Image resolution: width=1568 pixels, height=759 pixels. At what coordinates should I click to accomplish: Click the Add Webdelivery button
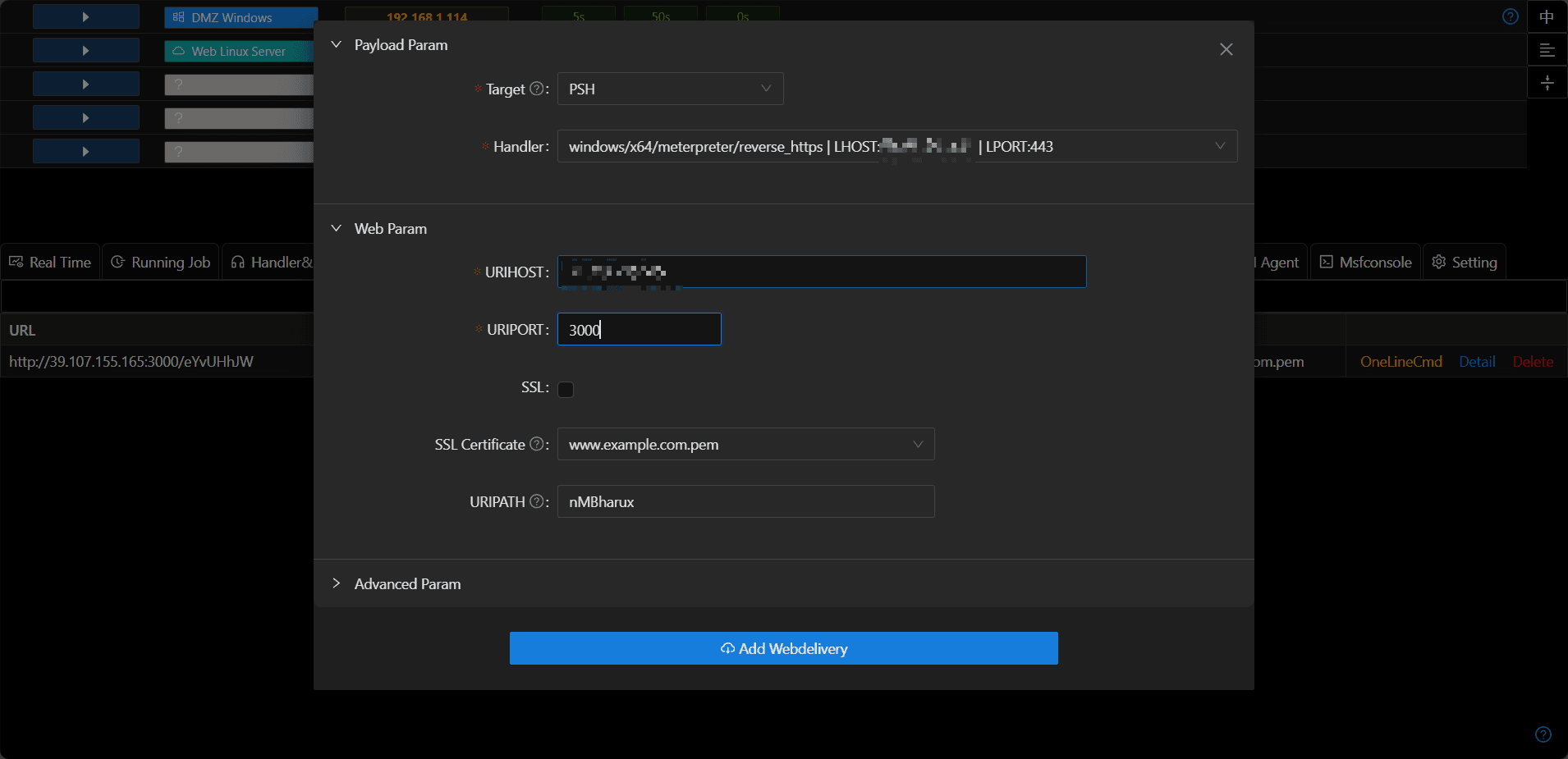pyautogui.click(x=783, y=648)
